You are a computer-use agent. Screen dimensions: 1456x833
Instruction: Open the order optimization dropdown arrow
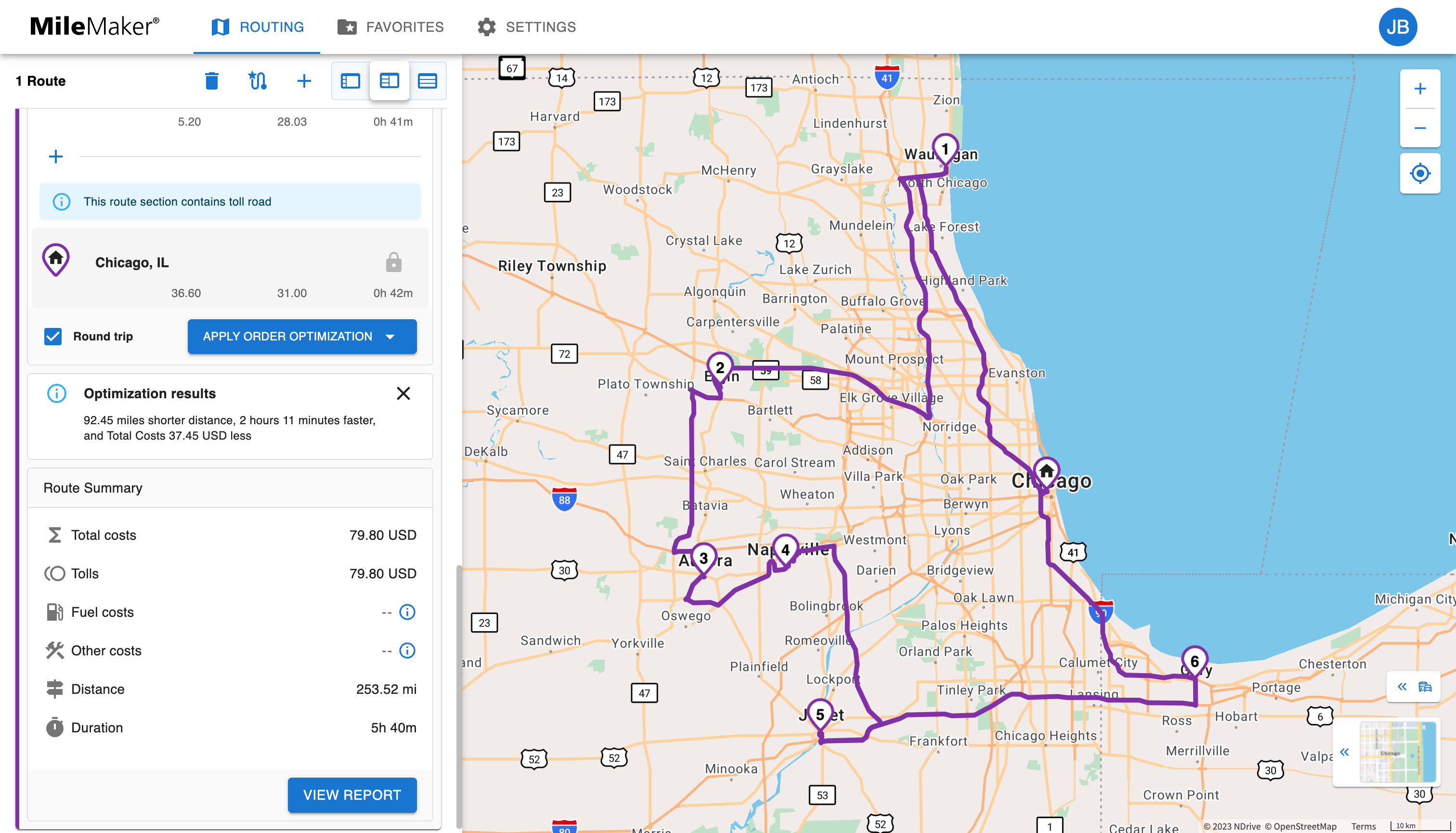tap(391, 337)
